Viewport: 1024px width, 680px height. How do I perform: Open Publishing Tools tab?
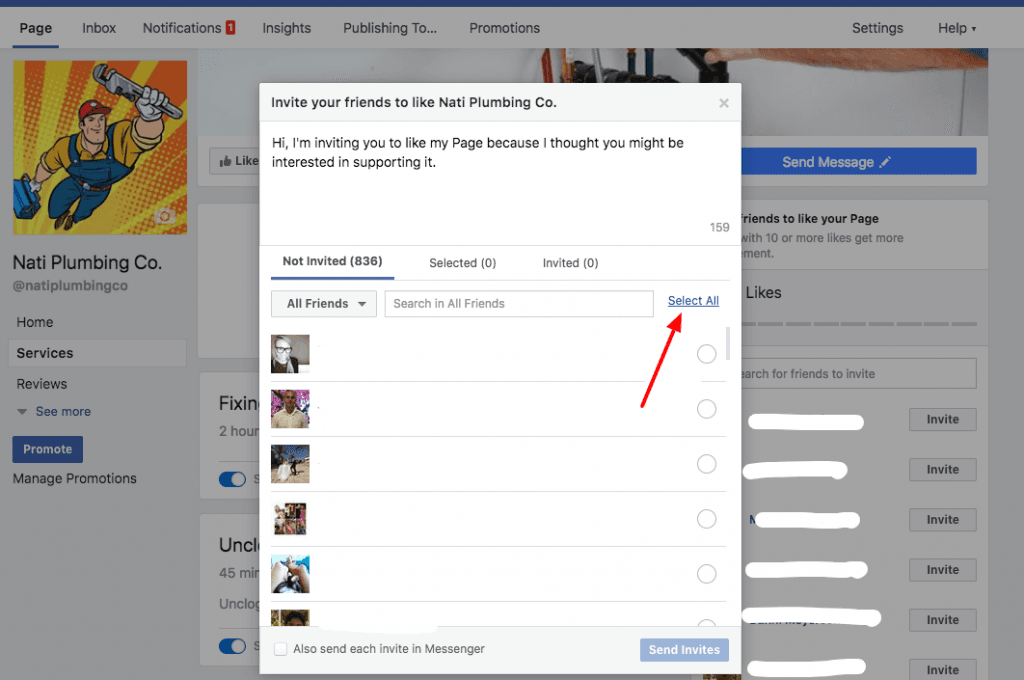390,28
